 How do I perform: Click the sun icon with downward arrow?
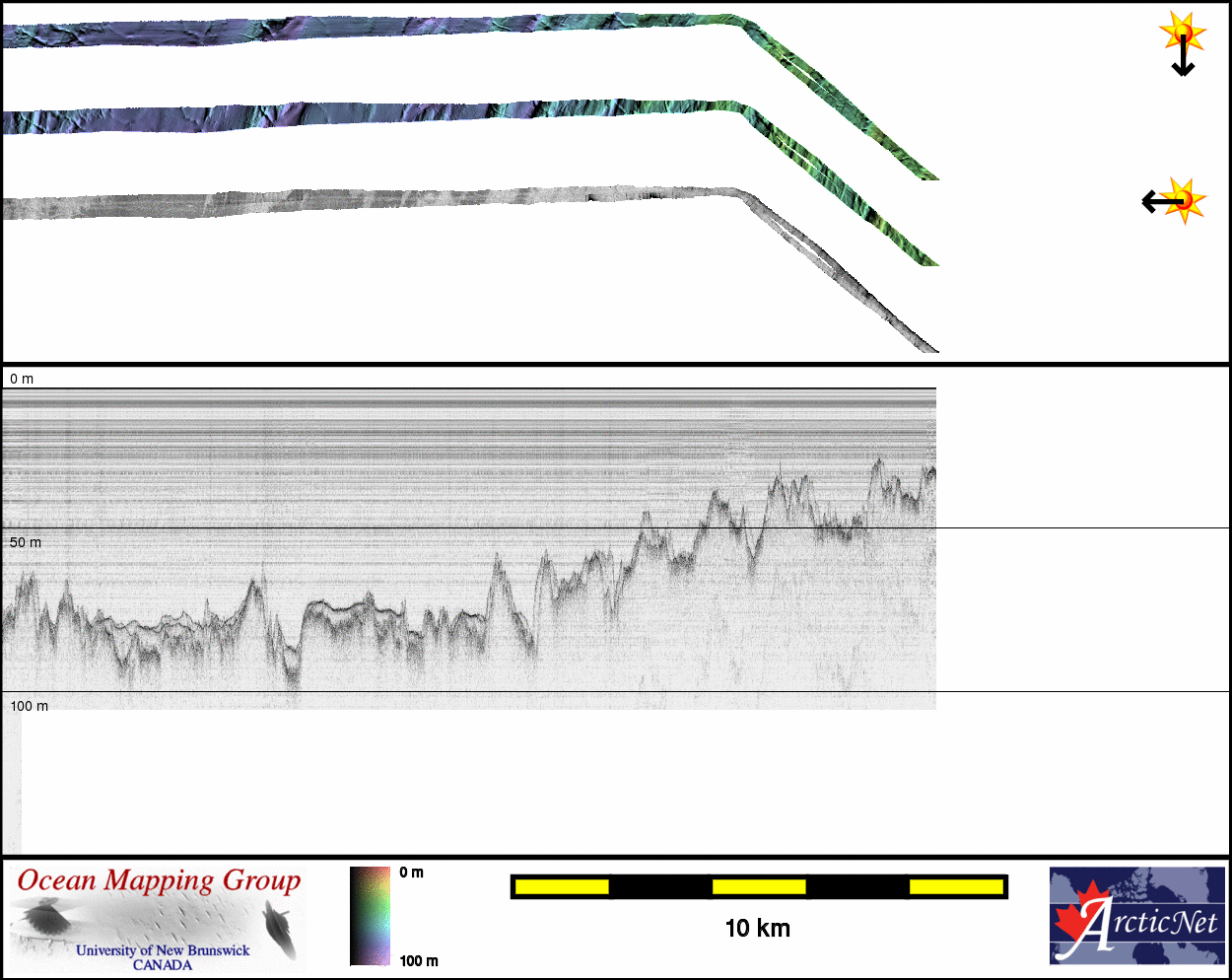pos(1183,43)
